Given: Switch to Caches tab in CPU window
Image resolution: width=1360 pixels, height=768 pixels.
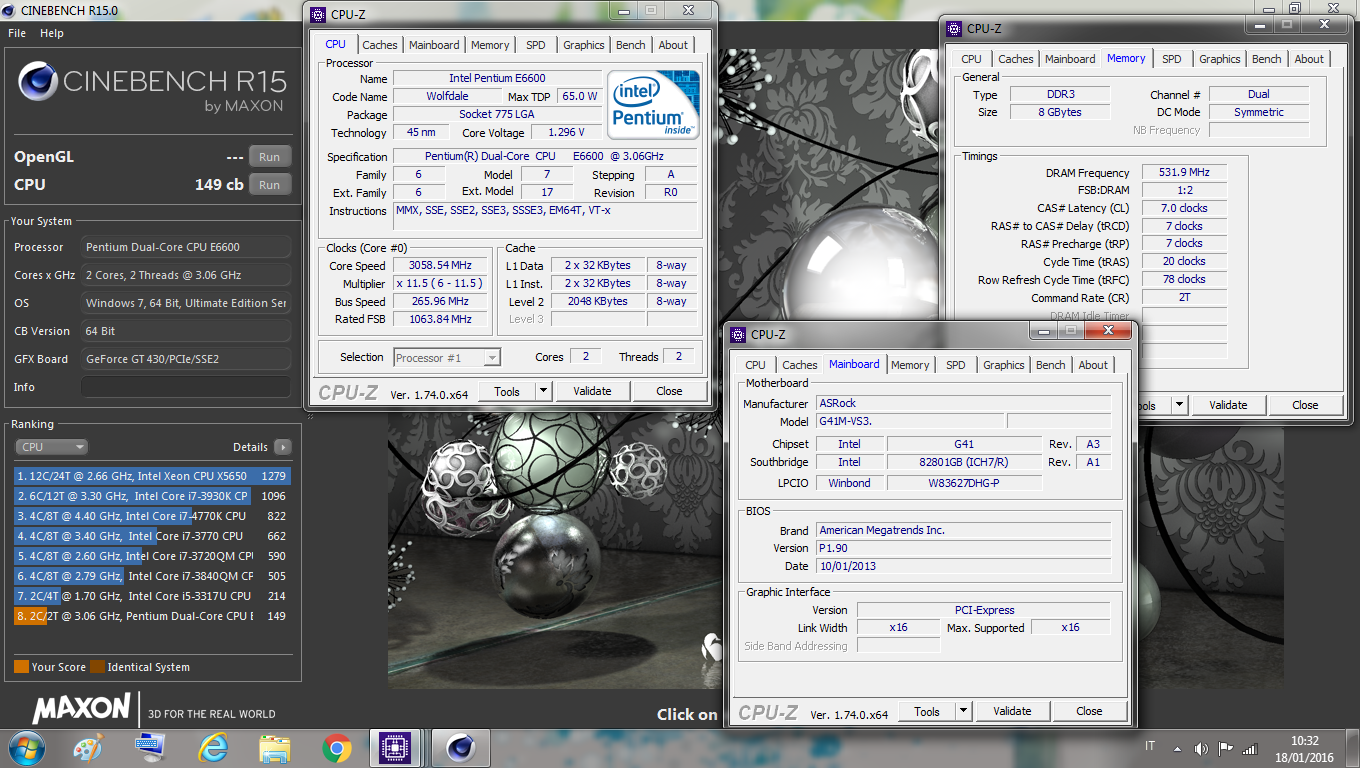Looking at the screenshot, I should tap(380, 45).
